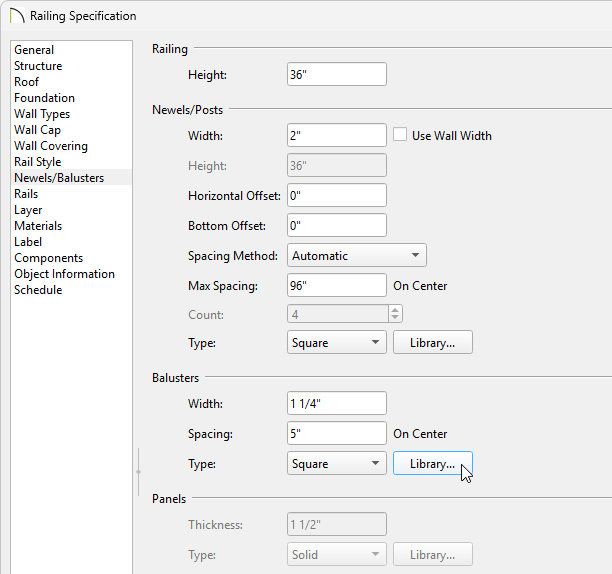The width and height of the screenshot is (612, 574).
Task: Click the Newels/Posts Width field
Action: coord(337,135)
